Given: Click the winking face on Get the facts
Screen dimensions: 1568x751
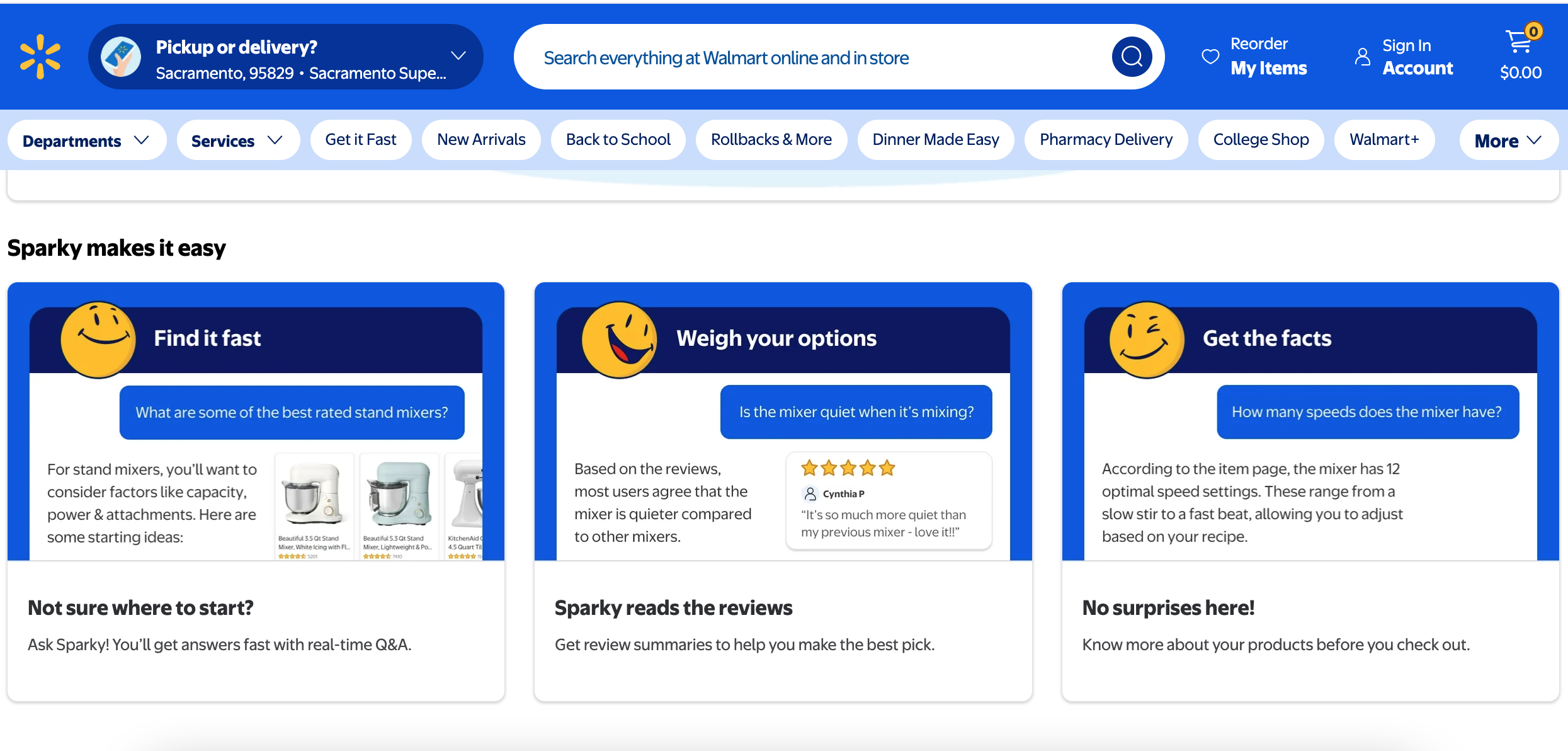Looking at the screenshot, I should click(x=1147, y=340).
